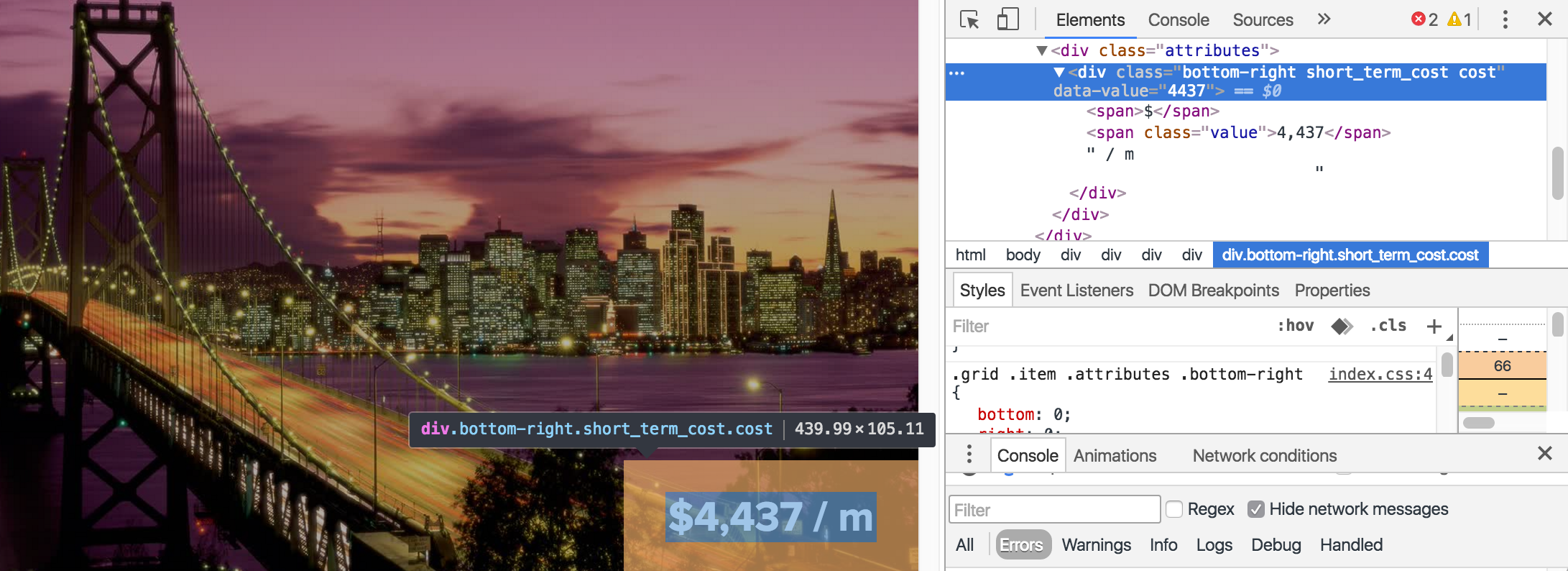Viewport: 1568px width, 571px height.
Task: Click the span $ element line
Action: click(x=1152, y=111)
